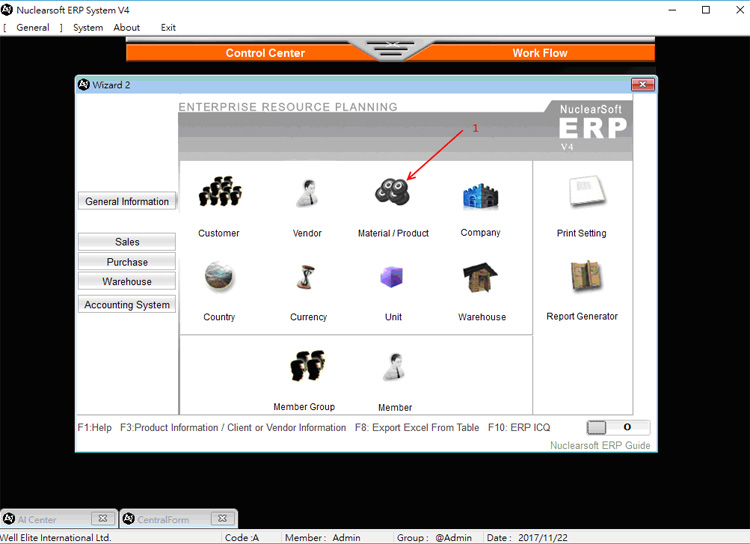The width and height of the screenshot is (750, 544).
Task: Open the Customer module icon
Action: pyautogui.click(x=220, y=191)
